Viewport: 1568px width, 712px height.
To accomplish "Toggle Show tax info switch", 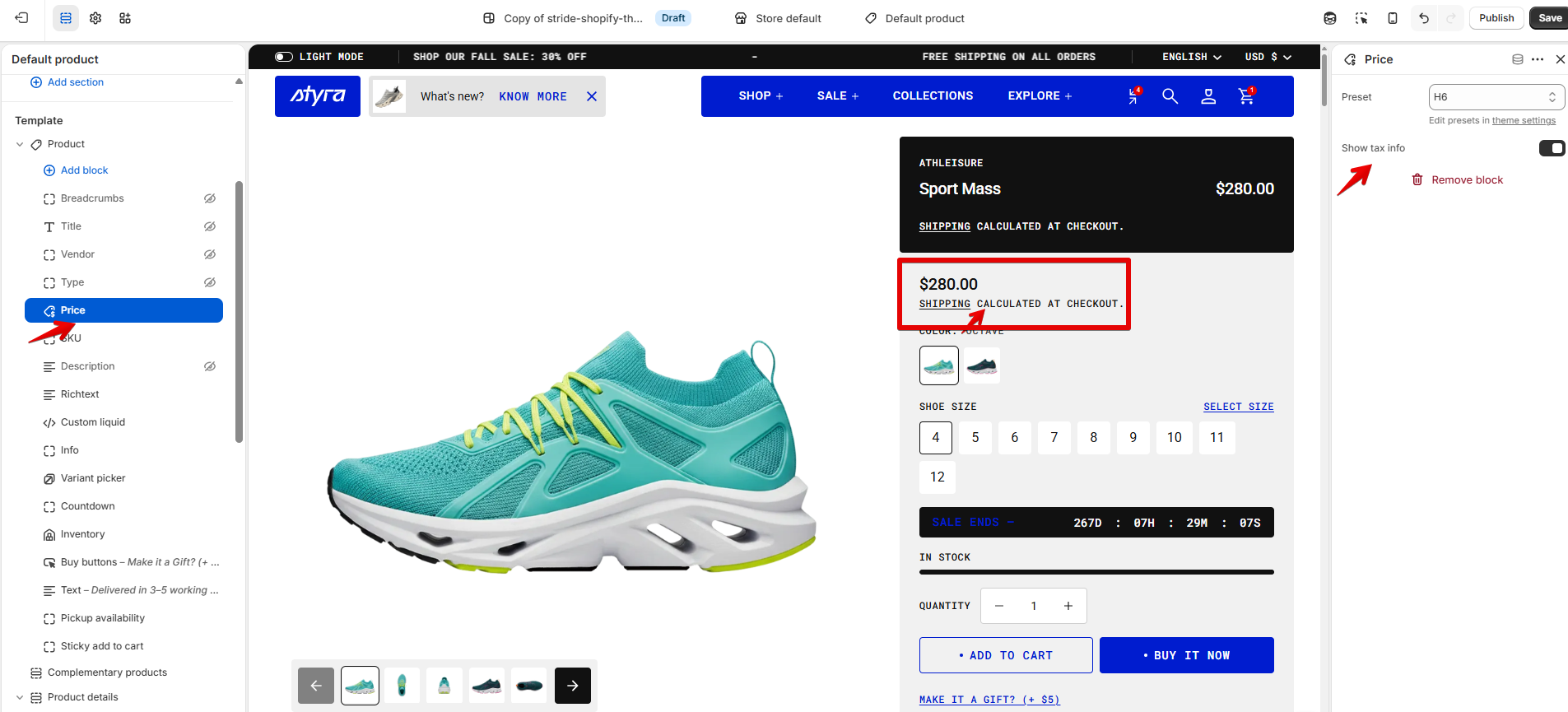I will click(x=1552, y=148).
